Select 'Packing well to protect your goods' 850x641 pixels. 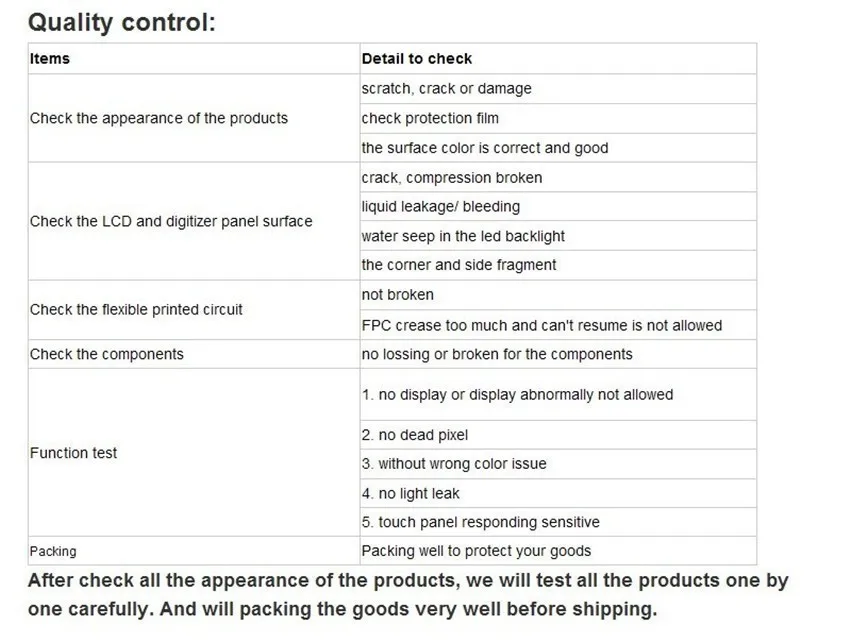[558, 551]
